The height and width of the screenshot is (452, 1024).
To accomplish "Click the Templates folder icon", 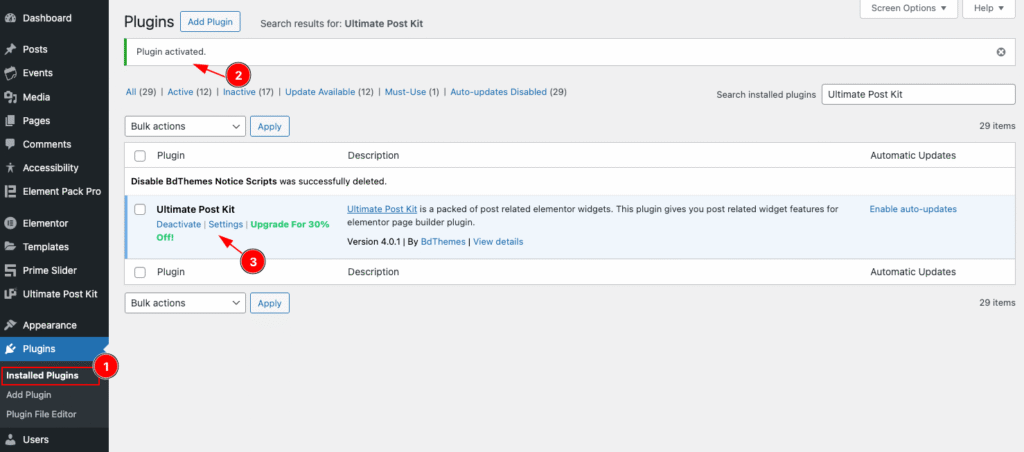I will click(x=10, y=246).
